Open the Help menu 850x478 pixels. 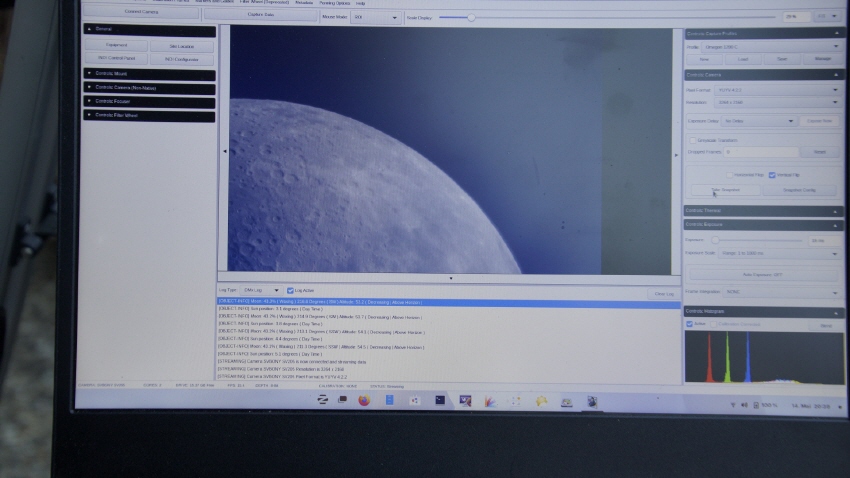click(x=360, y=3)
